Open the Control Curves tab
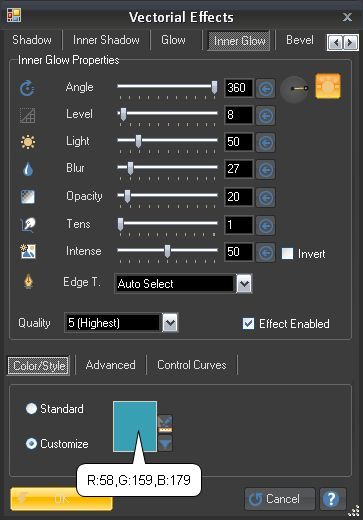The image size is (363, 520). coord(192,365)
